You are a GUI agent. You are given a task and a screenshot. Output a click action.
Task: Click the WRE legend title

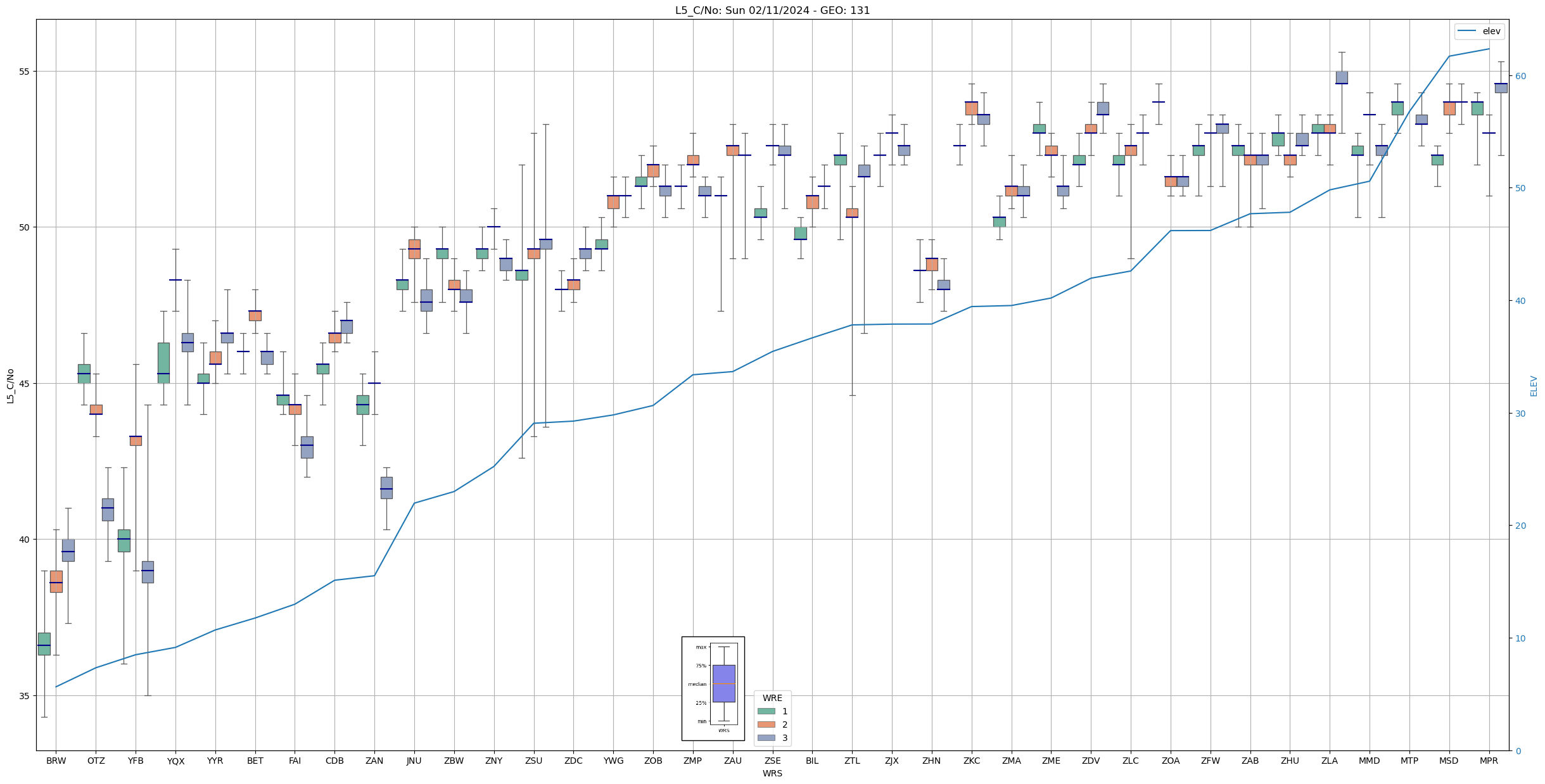[x=772, y=698]
